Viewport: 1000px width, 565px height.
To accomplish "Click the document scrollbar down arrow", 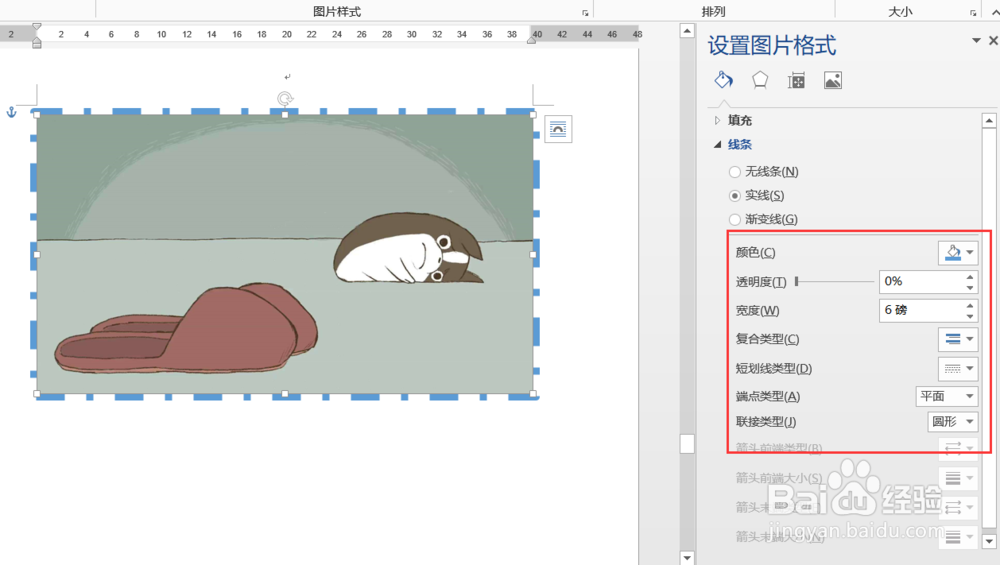I will 687,558.
